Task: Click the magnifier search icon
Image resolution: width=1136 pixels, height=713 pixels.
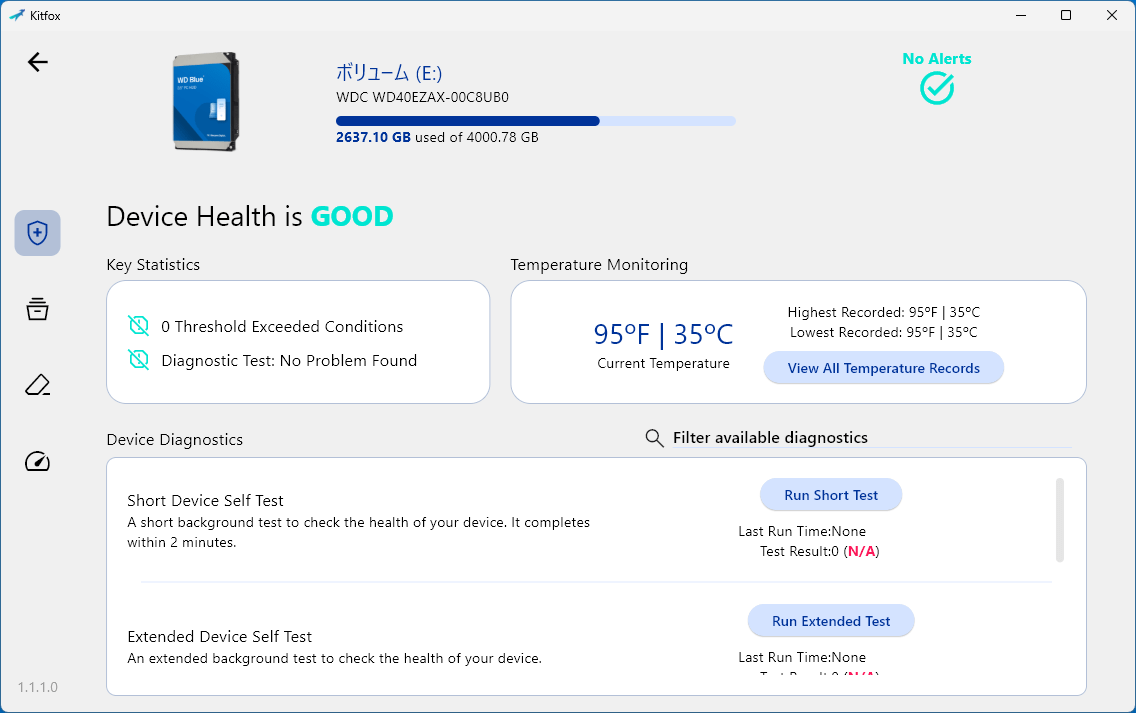Action: (x=654, y=438)
